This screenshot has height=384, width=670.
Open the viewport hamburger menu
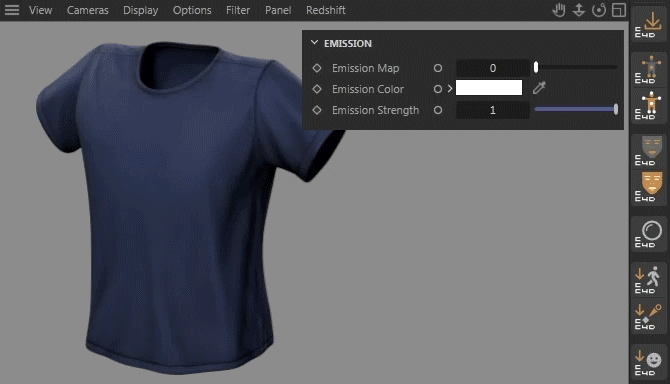(12, 10)
